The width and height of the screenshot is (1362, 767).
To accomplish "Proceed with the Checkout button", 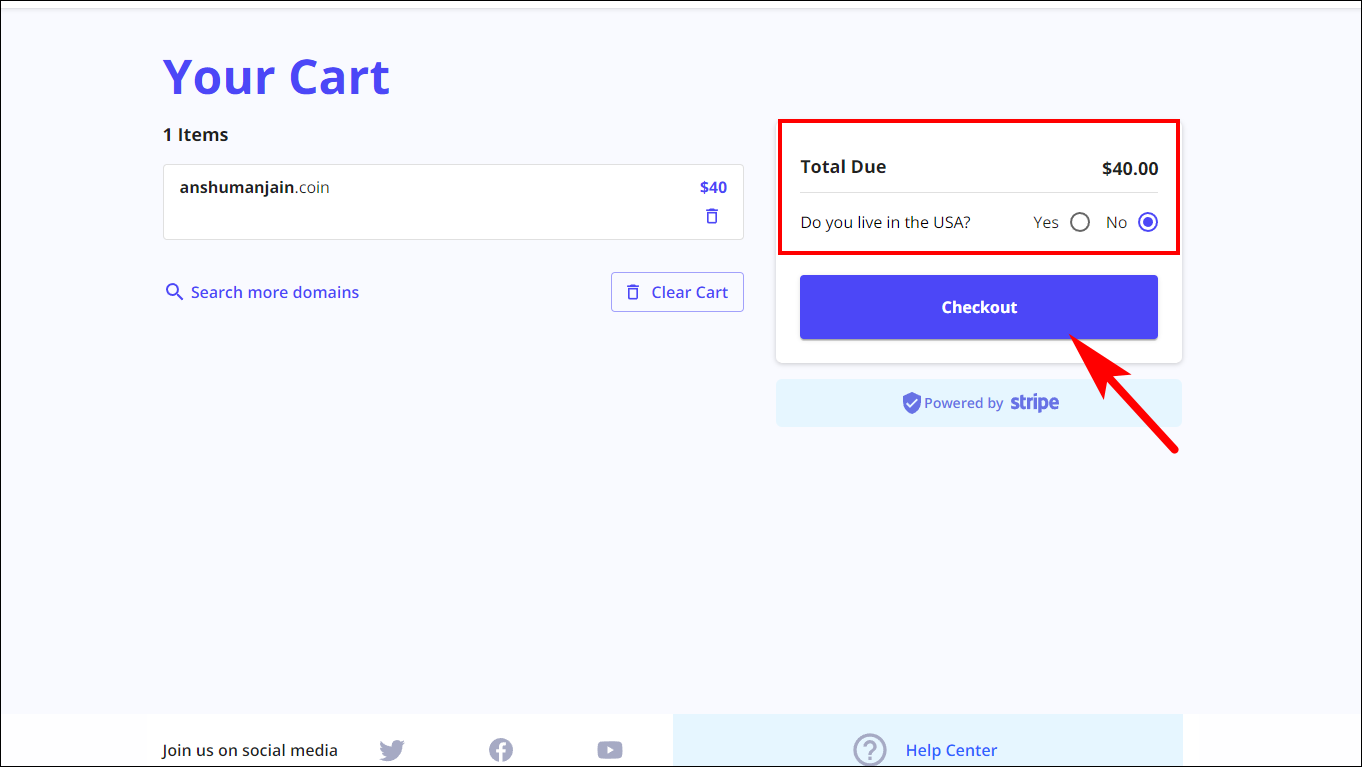I will tap(979, 307).
